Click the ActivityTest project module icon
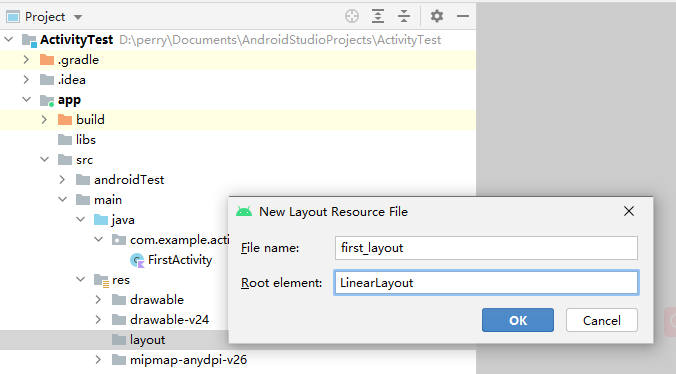 click(x=29, y=40)
